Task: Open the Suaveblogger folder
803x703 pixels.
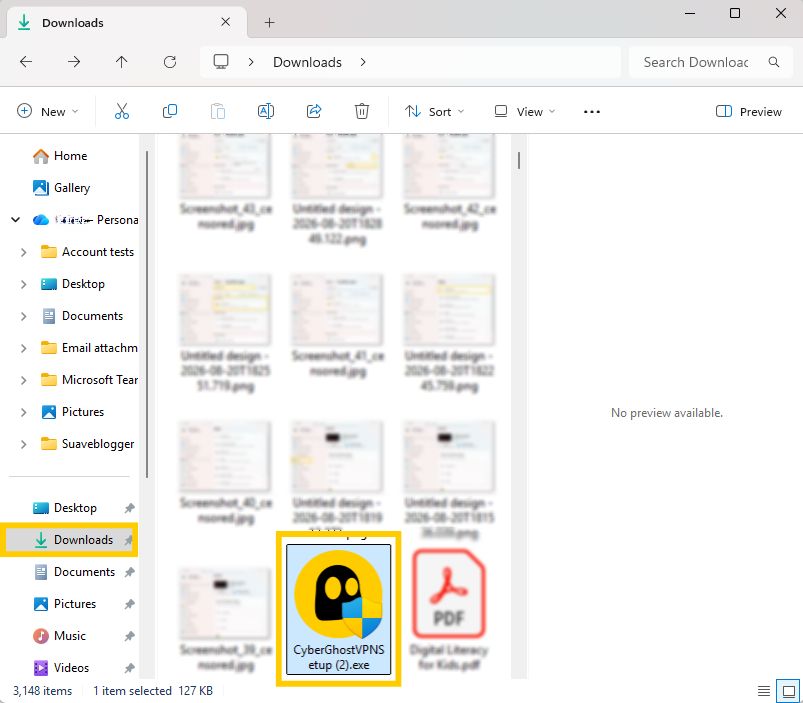Action: (x=87, y=443)
